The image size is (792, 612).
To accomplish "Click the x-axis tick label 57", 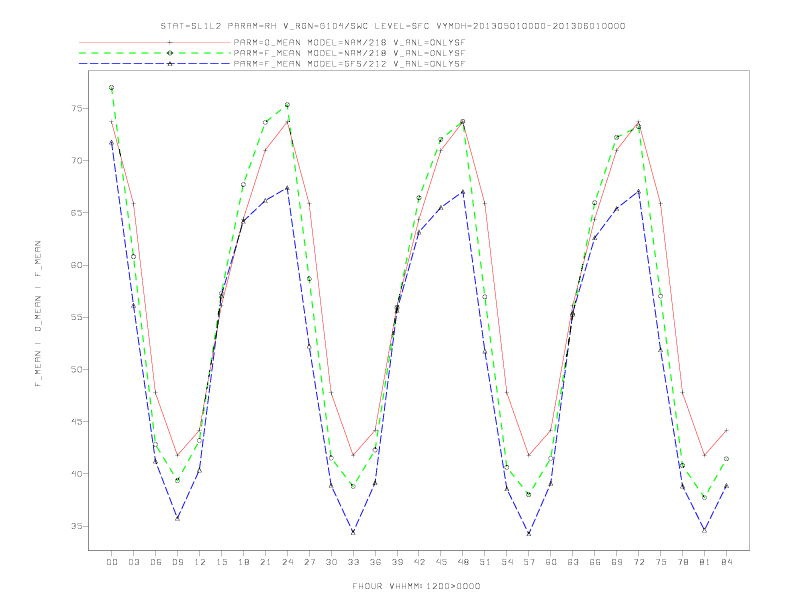I will [529, 562].
